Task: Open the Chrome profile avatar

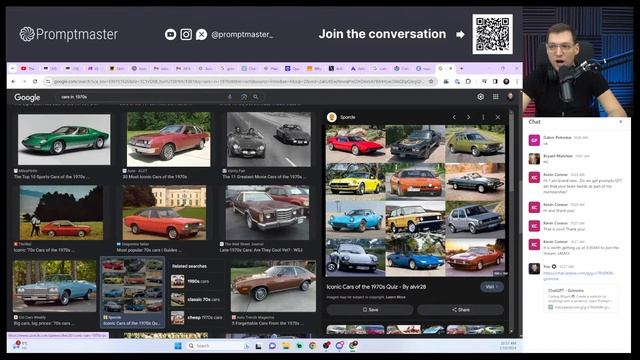Action: click(506, 82)
